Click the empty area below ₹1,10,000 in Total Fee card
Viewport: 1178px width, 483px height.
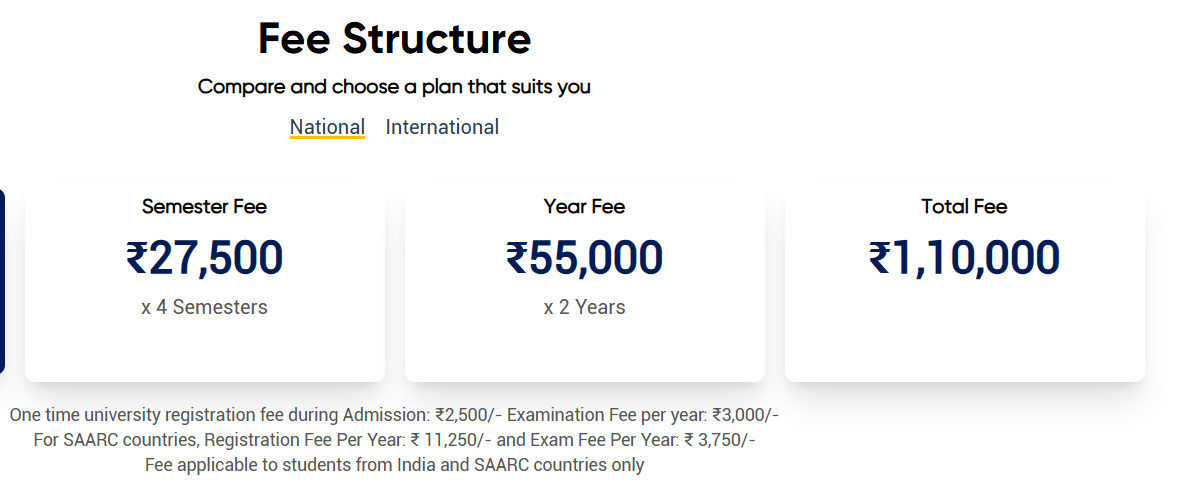pos(964,330)
